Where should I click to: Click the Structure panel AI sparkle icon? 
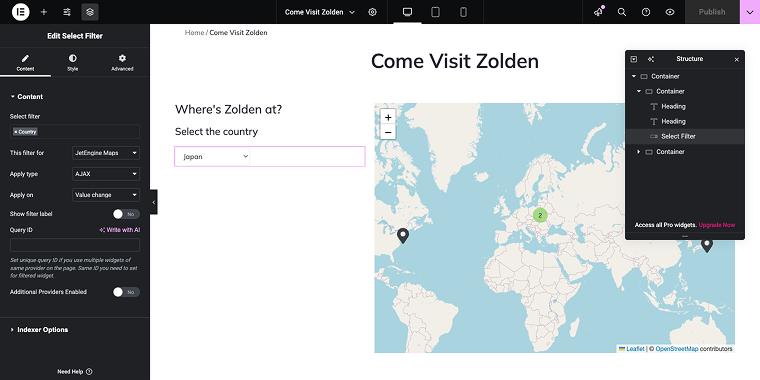click(x=650, y=59)
